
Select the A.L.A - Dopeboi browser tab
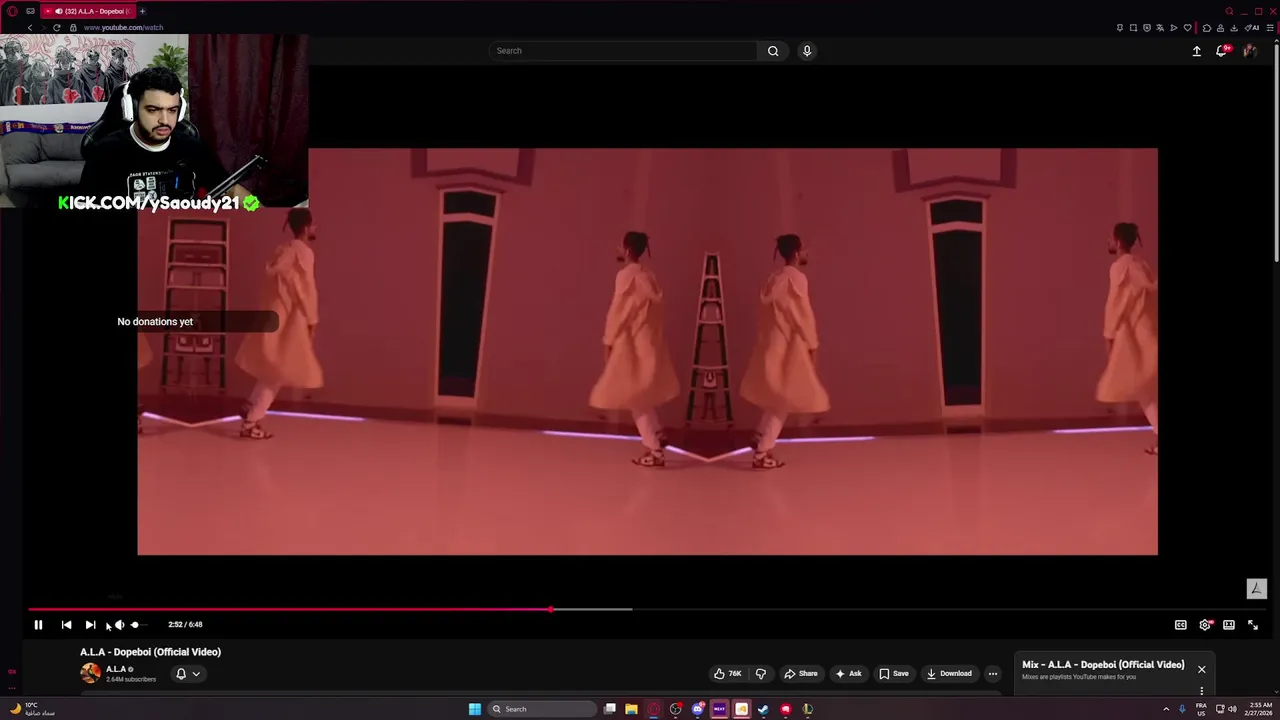click(x=88, y=11)
